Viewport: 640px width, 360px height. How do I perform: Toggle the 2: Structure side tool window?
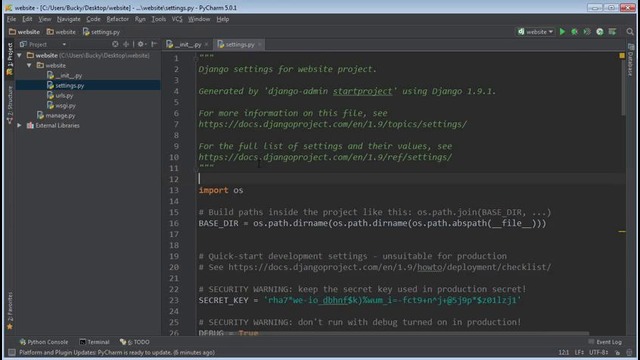click(x=10, y=104)
